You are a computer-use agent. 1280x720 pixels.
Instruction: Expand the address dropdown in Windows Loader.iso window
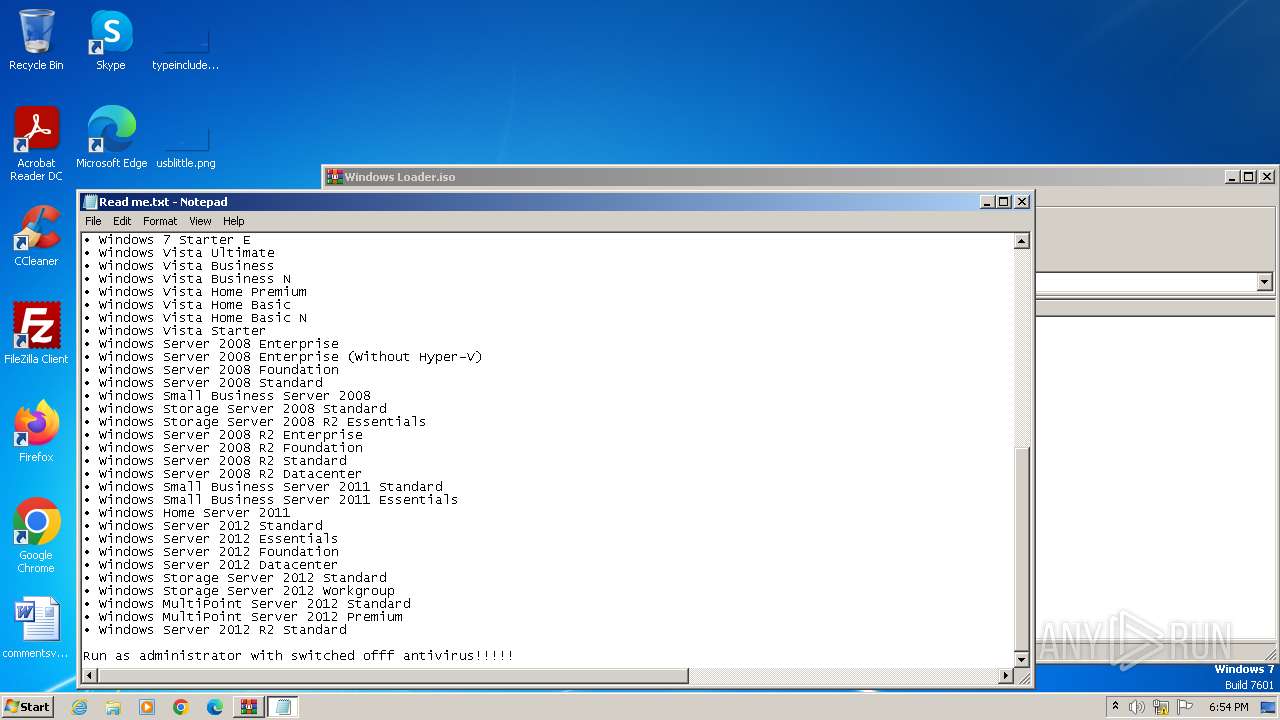click(x=1264, y=283)
